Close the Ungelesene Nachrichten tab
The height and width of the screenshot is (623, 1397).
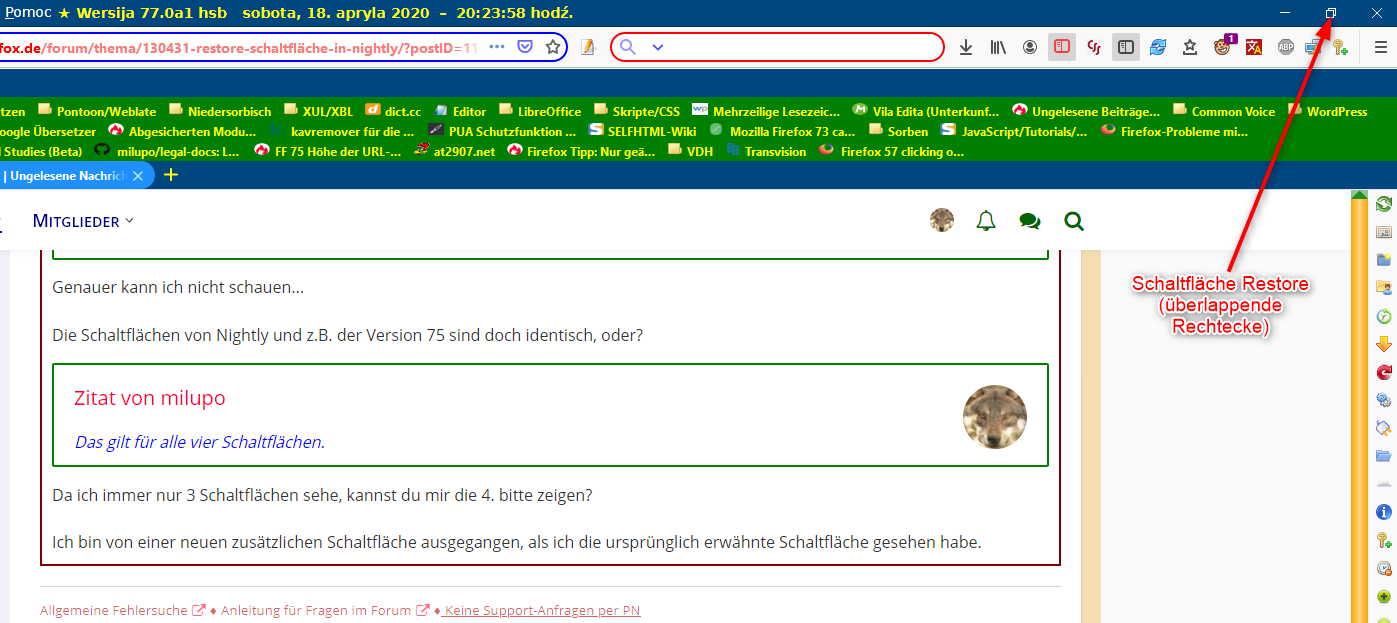138,175
